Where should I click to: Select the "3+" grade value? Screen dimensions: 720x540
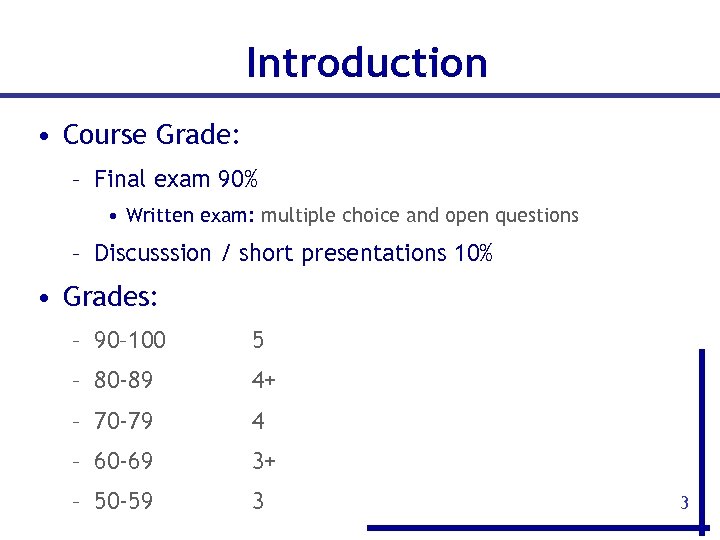coord(264,461)
